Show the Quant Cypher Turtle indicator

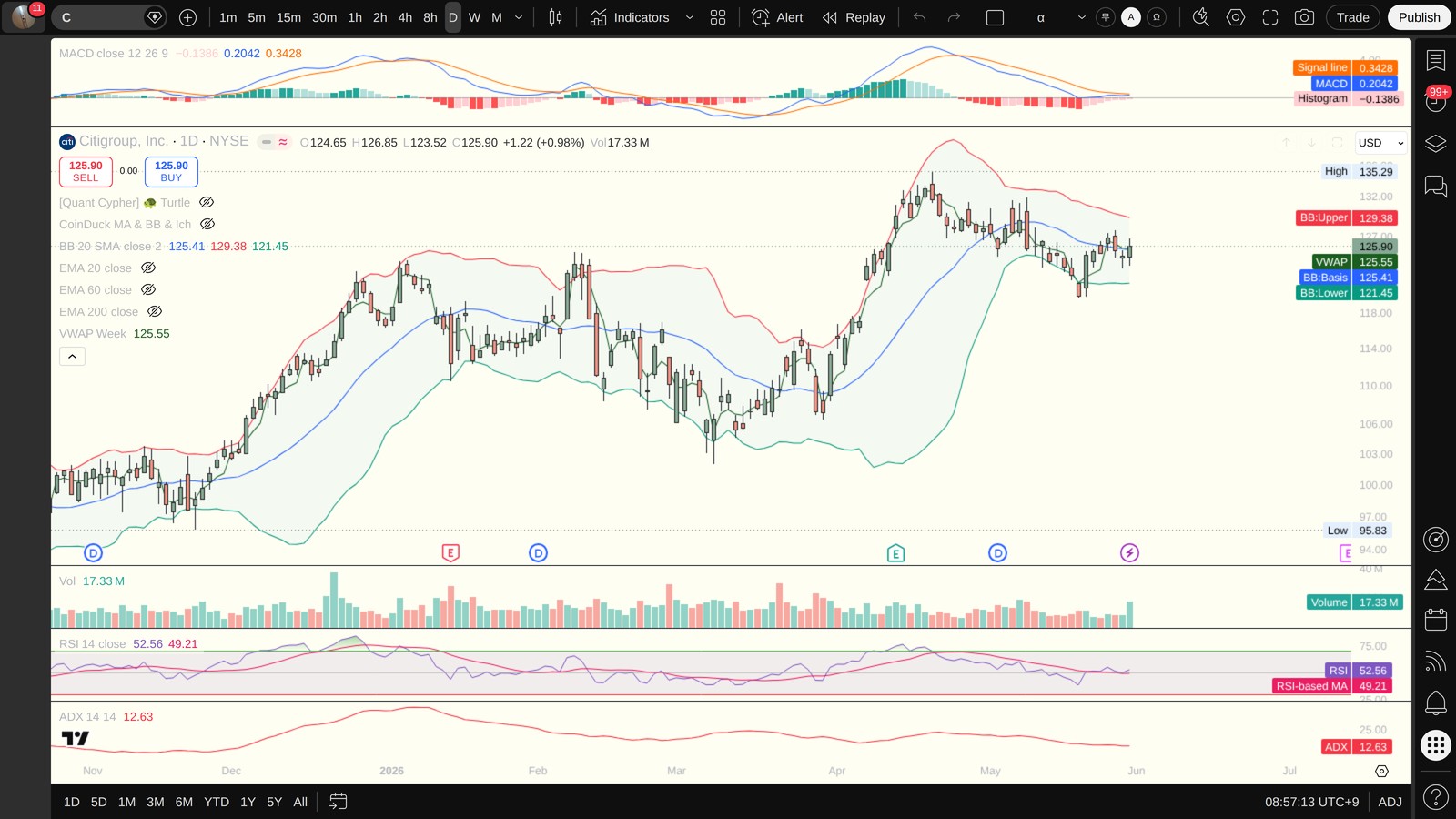click(207, 203)
